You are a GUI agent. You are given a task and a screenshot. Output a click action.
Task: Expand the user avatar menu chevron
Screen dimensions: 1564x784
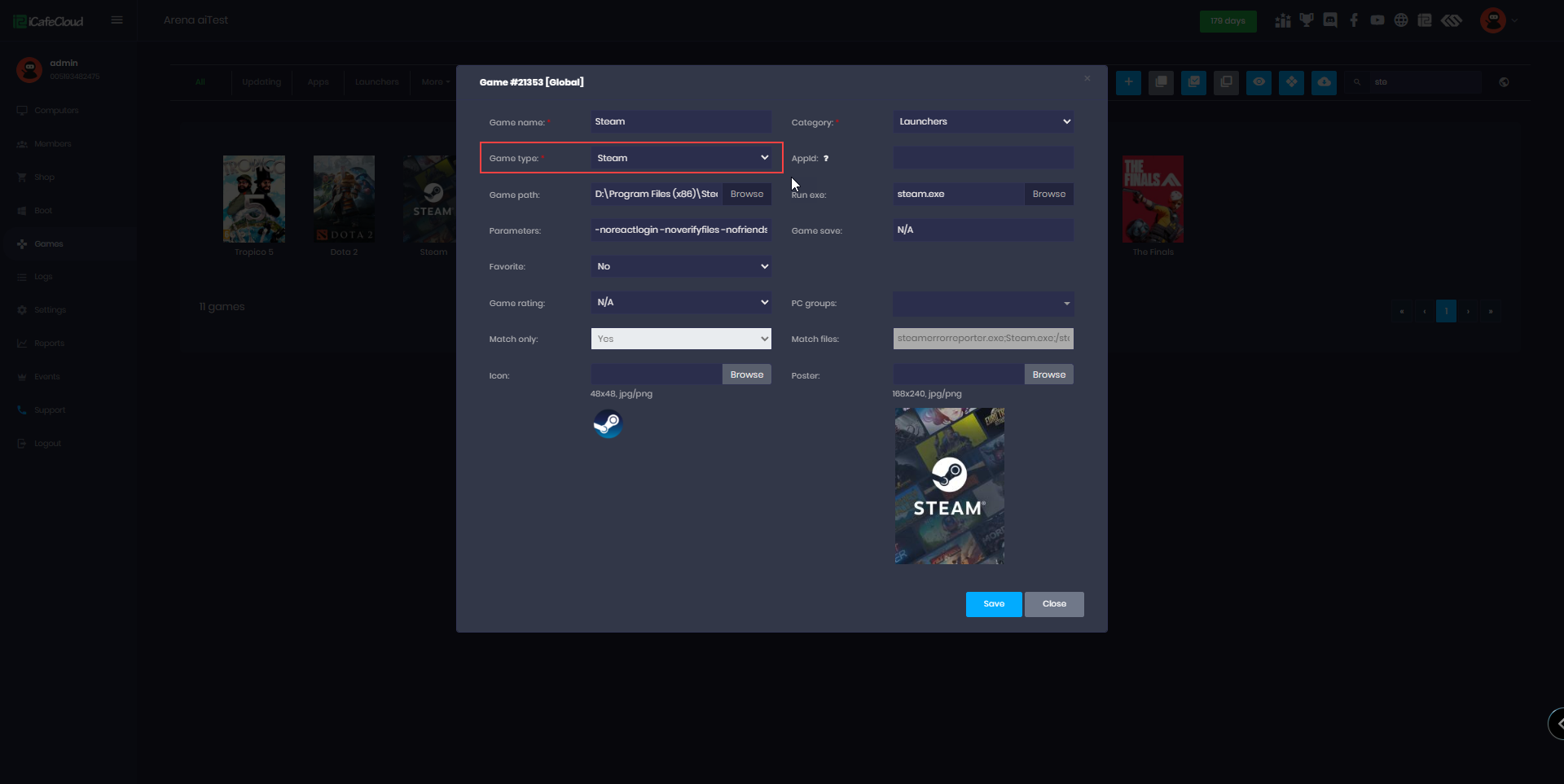[x=1514, y=20]
